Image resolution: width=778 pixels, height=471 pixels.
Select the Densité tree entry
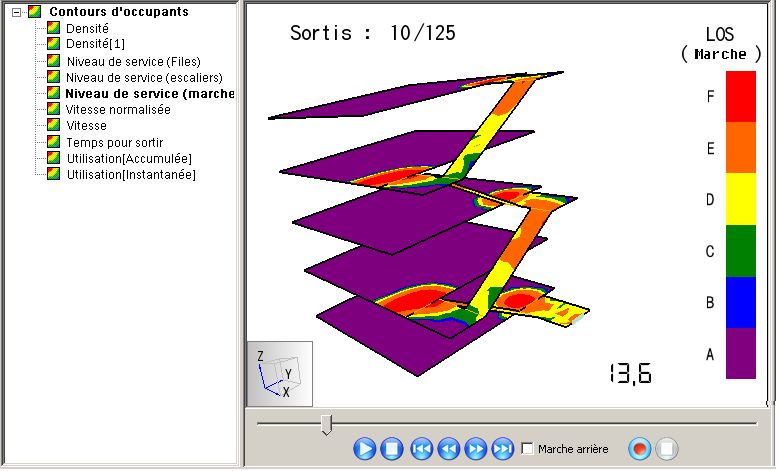87,28
